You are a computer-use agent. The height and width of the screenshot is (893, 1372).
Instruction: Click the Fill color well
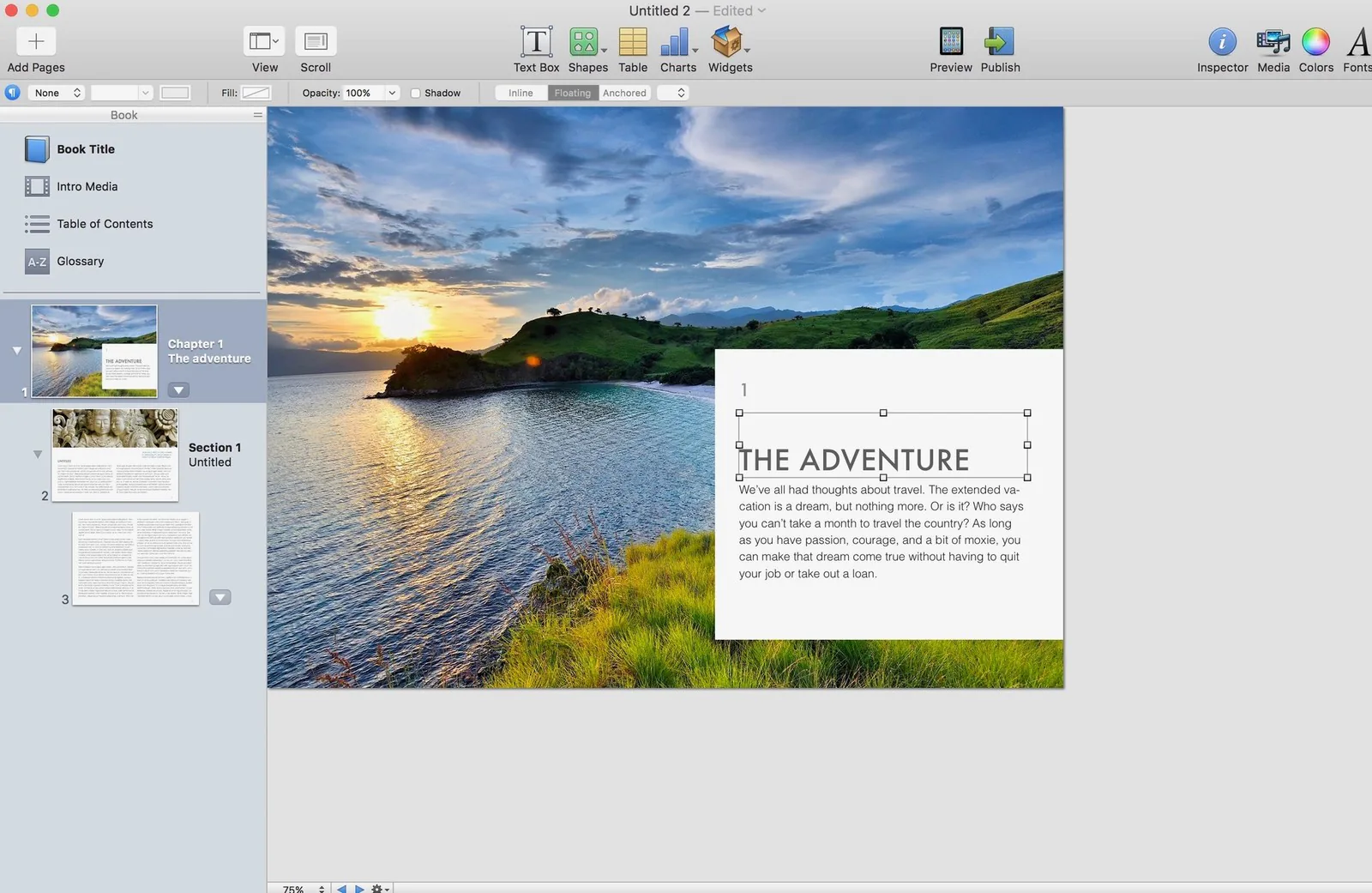point(256,93)
